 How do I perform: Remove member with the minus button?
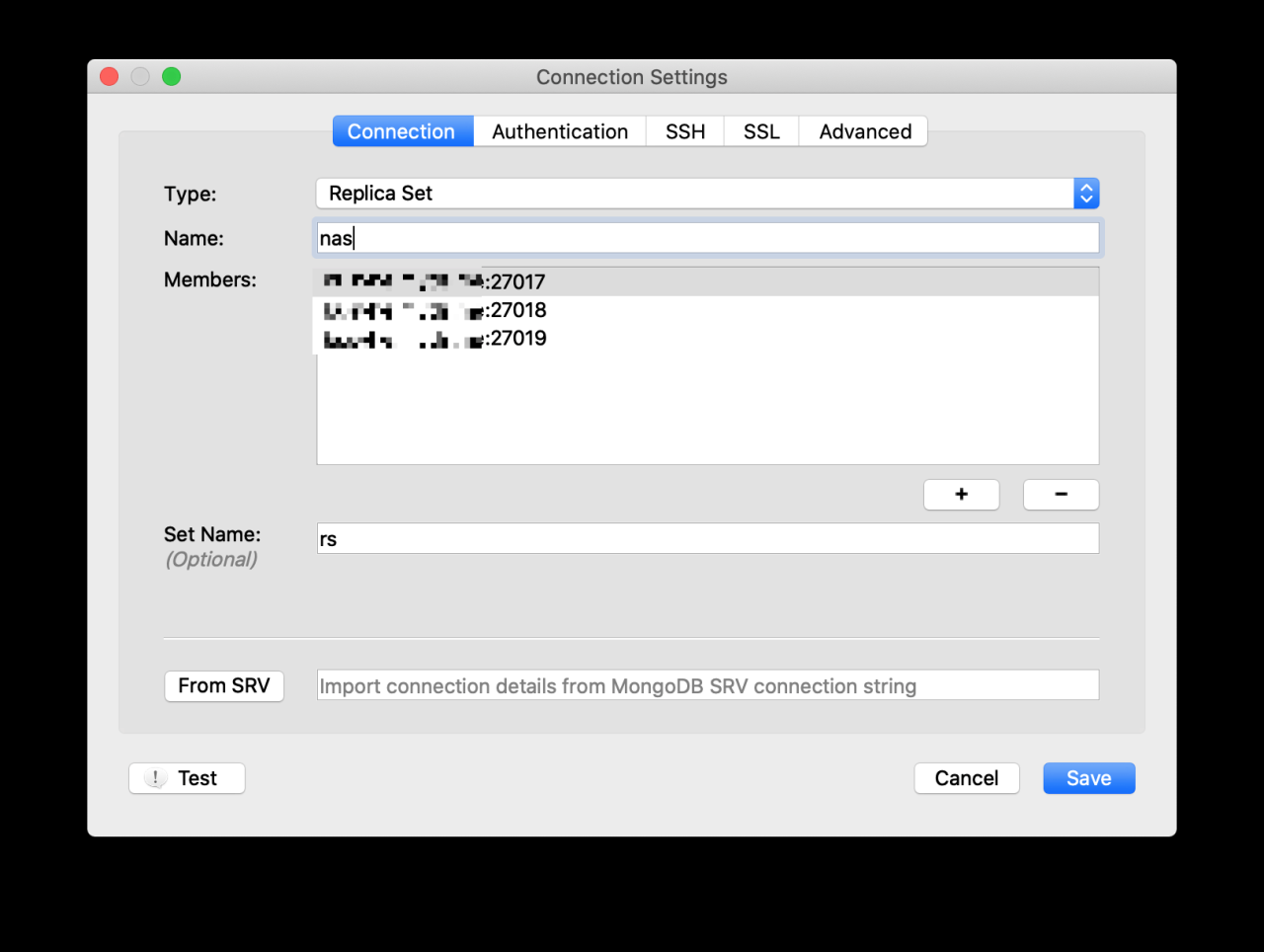tap(1061, 495)
